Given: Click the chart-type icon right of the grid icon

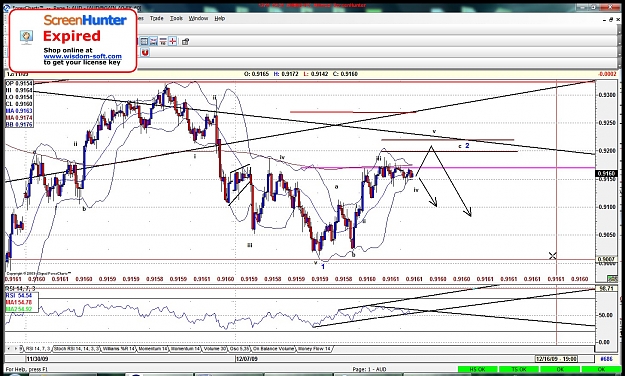Looking at the screenshot, I should point(153,41).
